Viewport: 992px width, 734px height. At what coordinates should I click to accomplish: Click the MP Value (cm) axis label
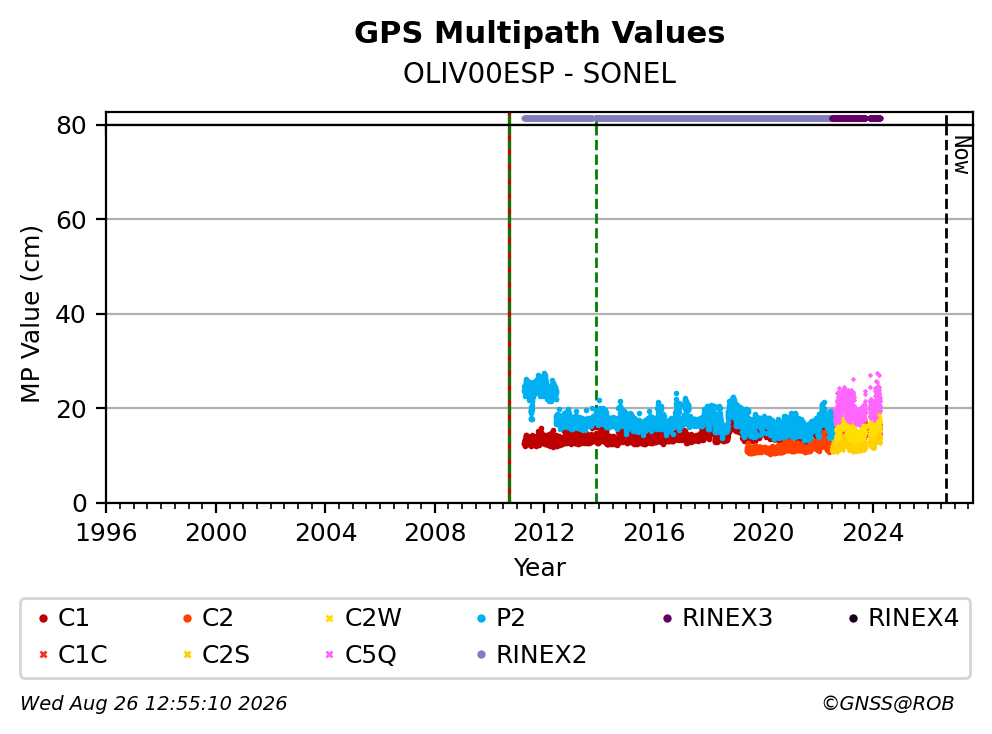30,314
